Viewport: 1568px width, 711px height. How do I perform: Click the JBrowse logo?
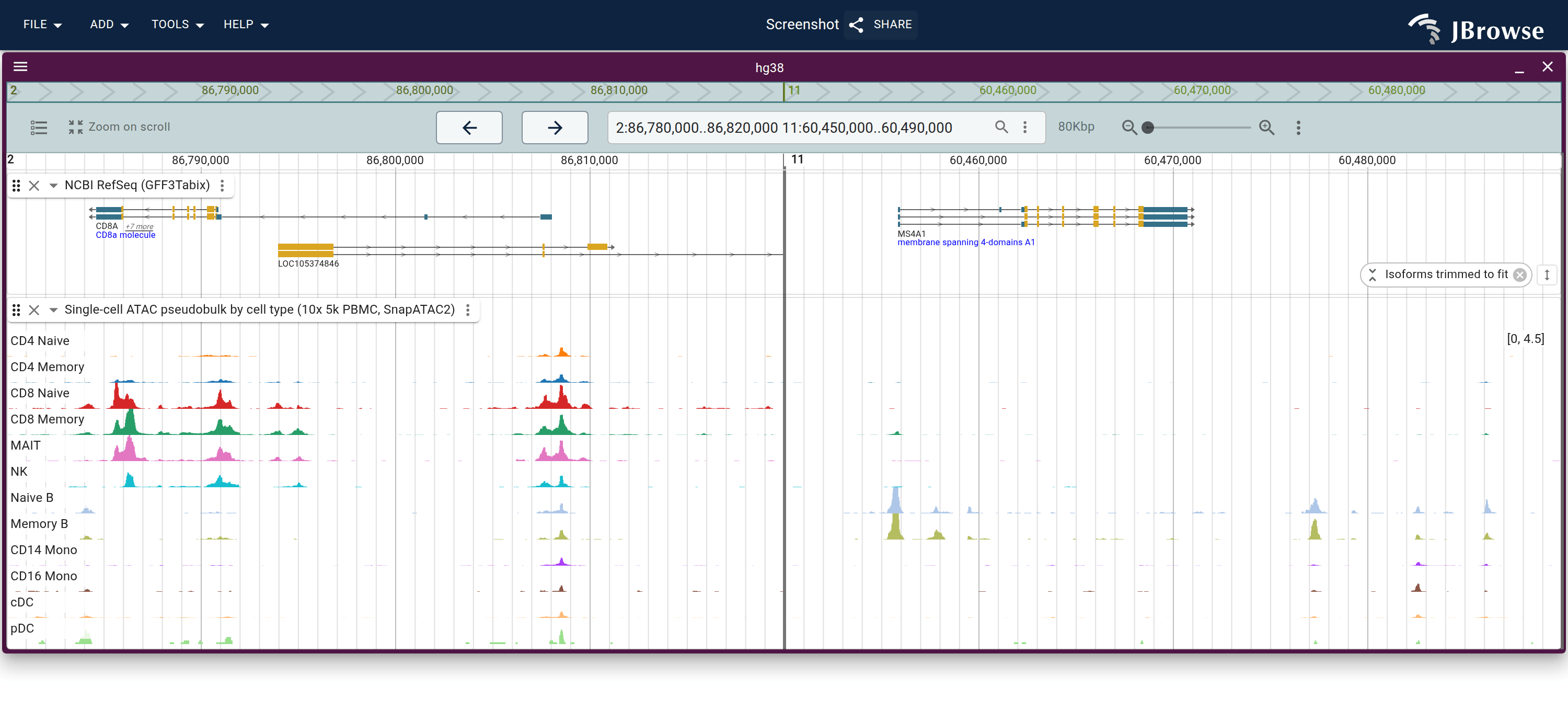click(x=1476, y=29)
